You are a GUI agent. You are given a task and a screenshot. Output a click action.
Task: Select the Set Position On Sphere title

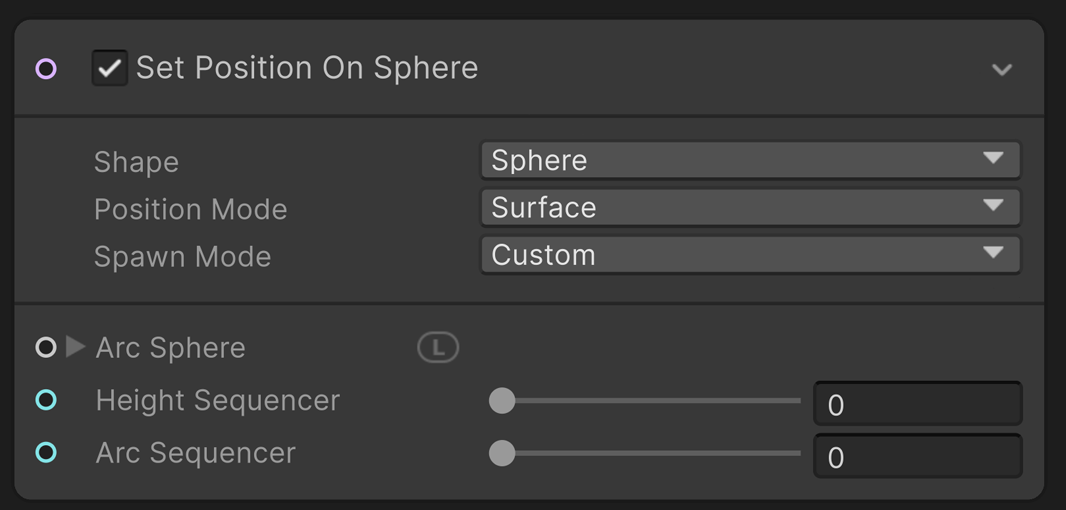click(307, 68)
